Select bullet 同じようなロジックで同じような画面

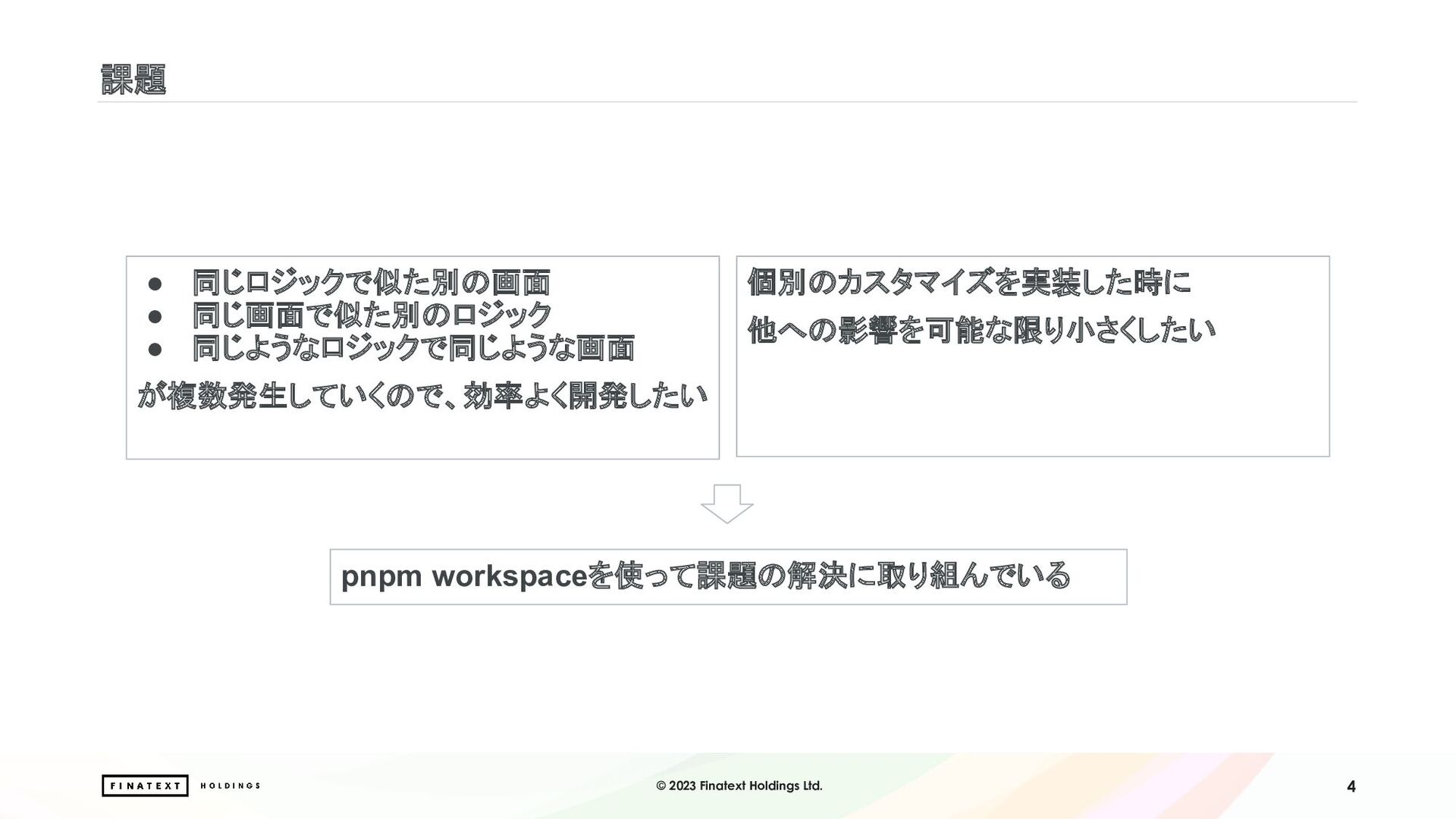coord(413,348)
